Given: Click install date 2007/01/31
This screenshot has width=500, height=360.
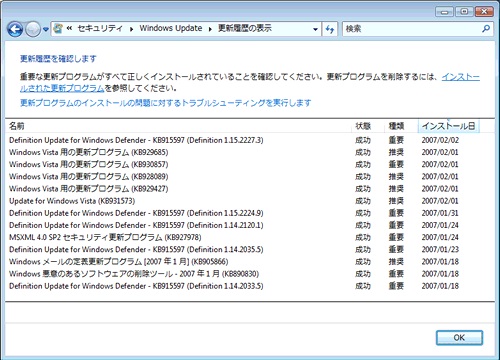Looking at the screenshot, I should (x=440, y=213).
